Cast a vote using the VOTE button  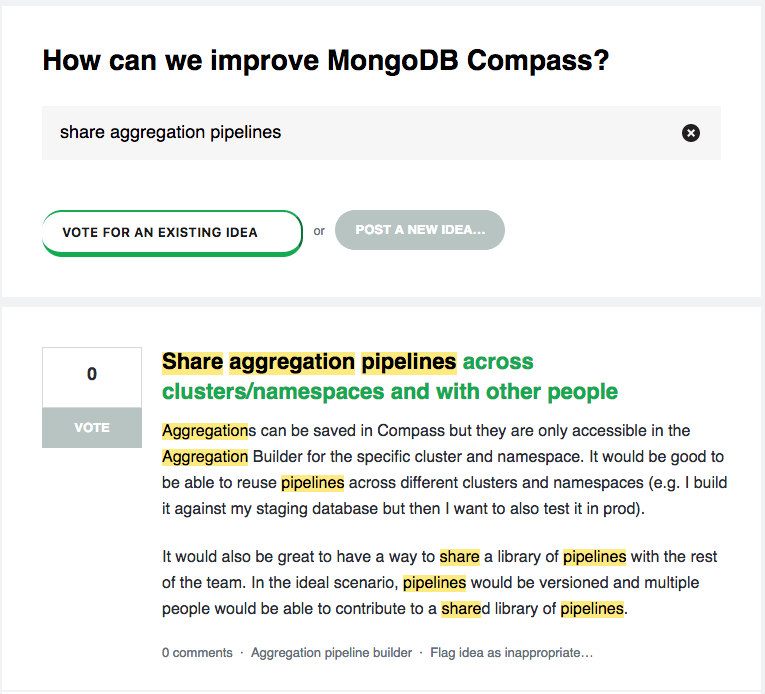click(92, 428)
